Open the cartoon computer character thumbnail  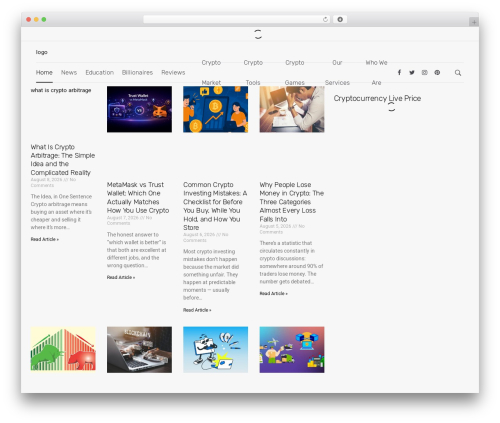point(215,349)
